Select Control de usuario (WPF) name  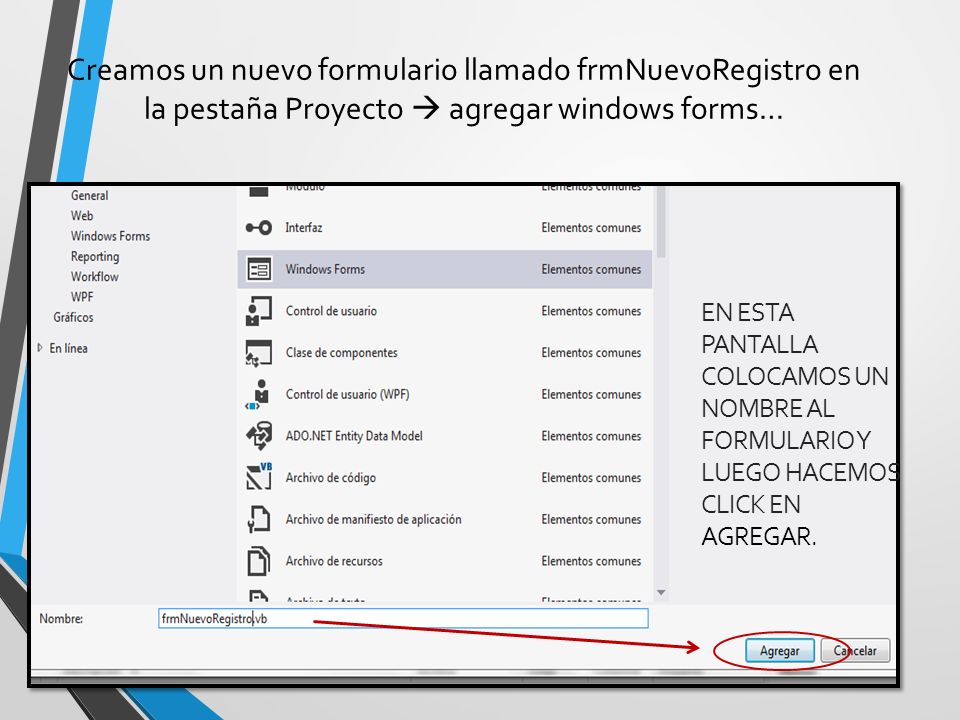point(347,394)
